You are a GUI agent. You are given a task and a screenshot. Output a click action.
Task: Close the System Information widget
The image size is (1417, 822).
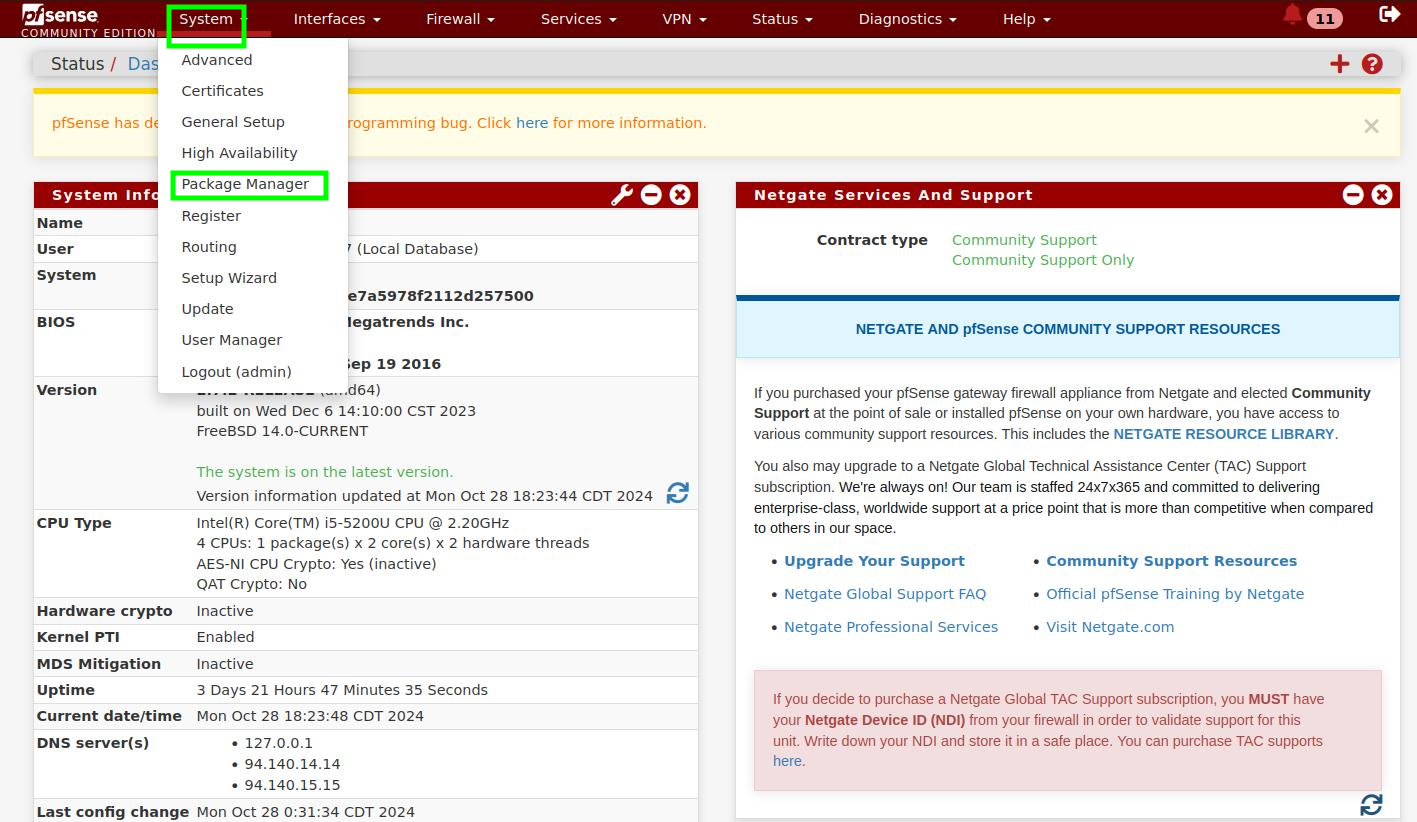tap(680, 195)
